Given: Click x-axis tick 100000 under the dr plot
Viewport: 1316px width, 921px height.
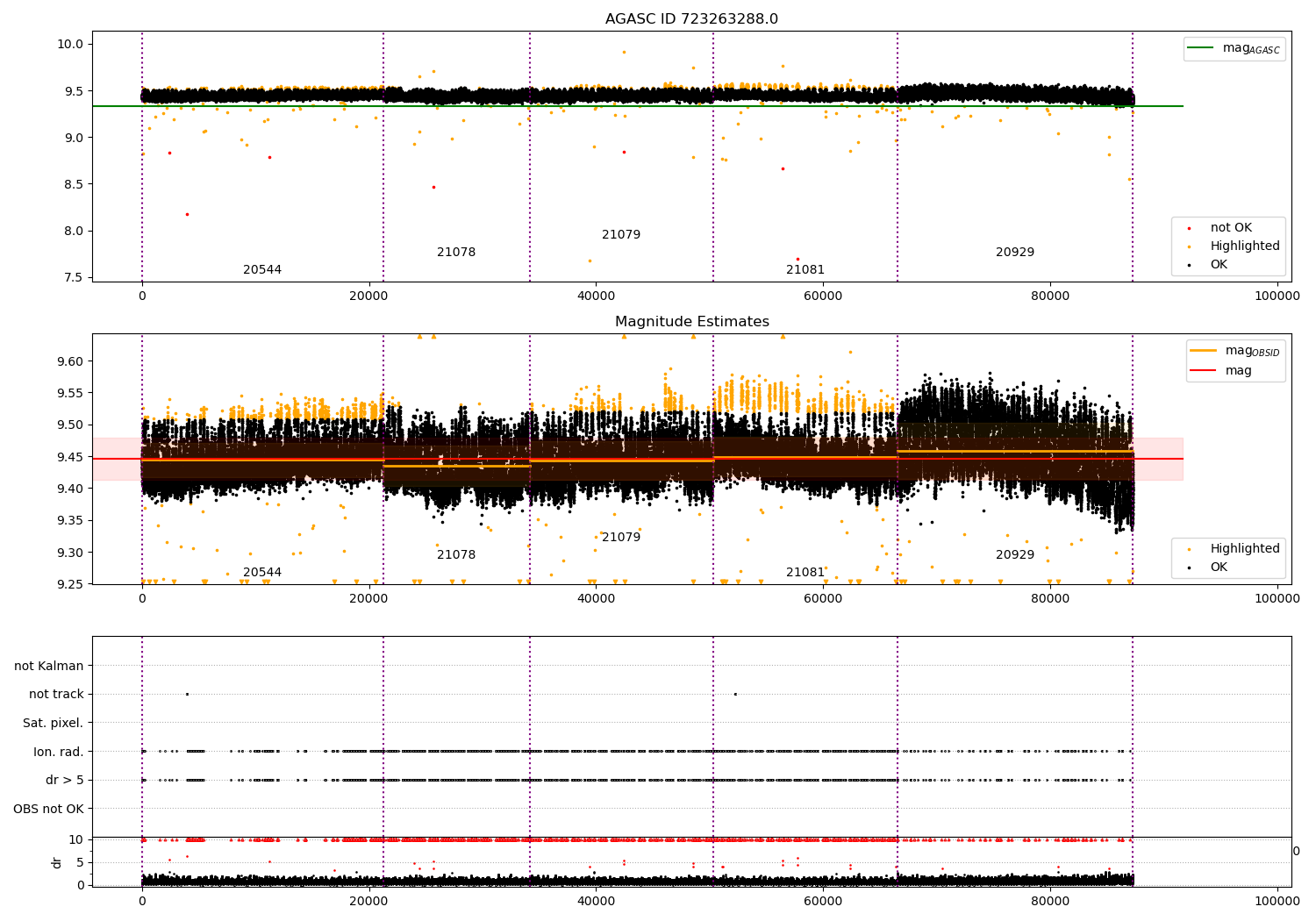Looking at the screenshot, I should pyautogui.click(x=1277, y=900).
